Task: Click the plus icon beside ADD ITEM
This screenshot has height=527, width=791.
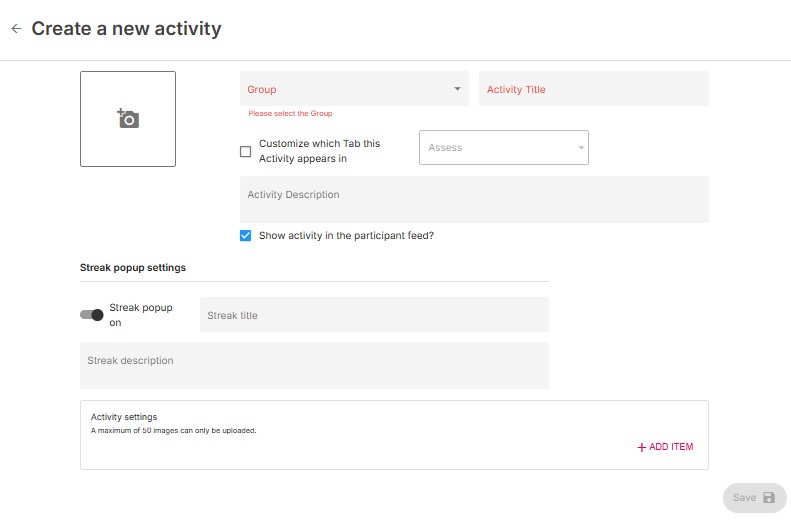Action: [x=642, y=447]
